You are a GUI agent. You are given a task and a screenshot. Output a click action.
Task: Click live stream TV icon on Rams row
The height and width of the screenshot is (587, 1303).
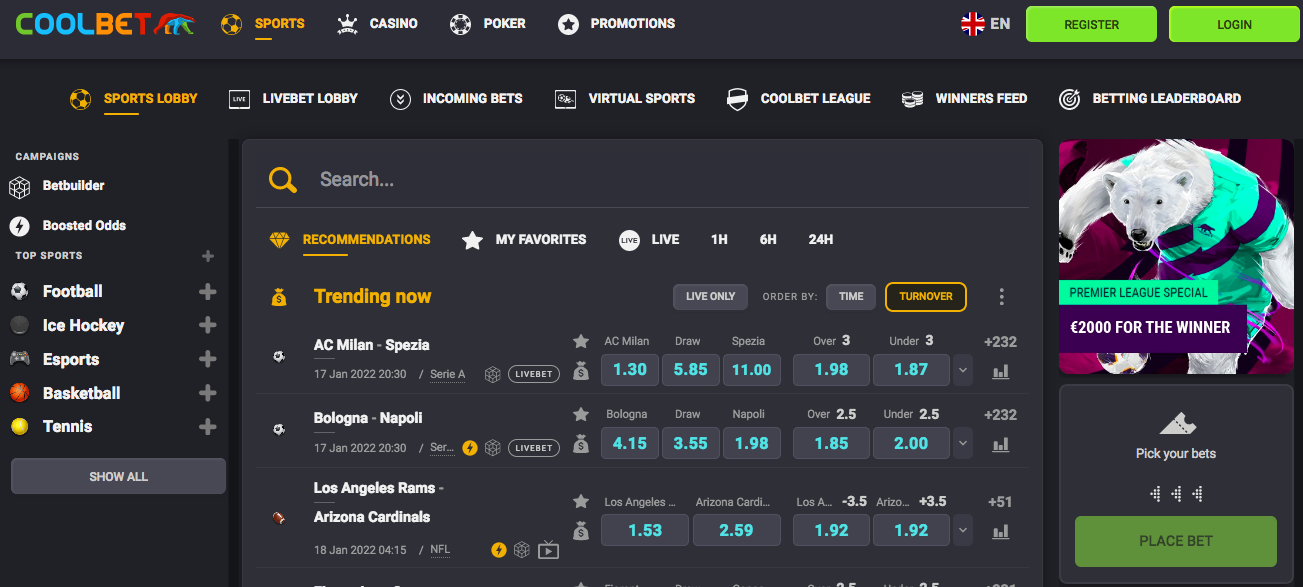[548, 549]
